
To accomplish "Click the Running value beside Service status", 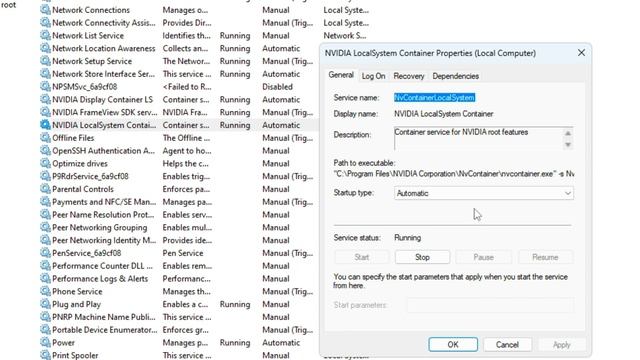I will pyautogui.click(x=407, y=238).
